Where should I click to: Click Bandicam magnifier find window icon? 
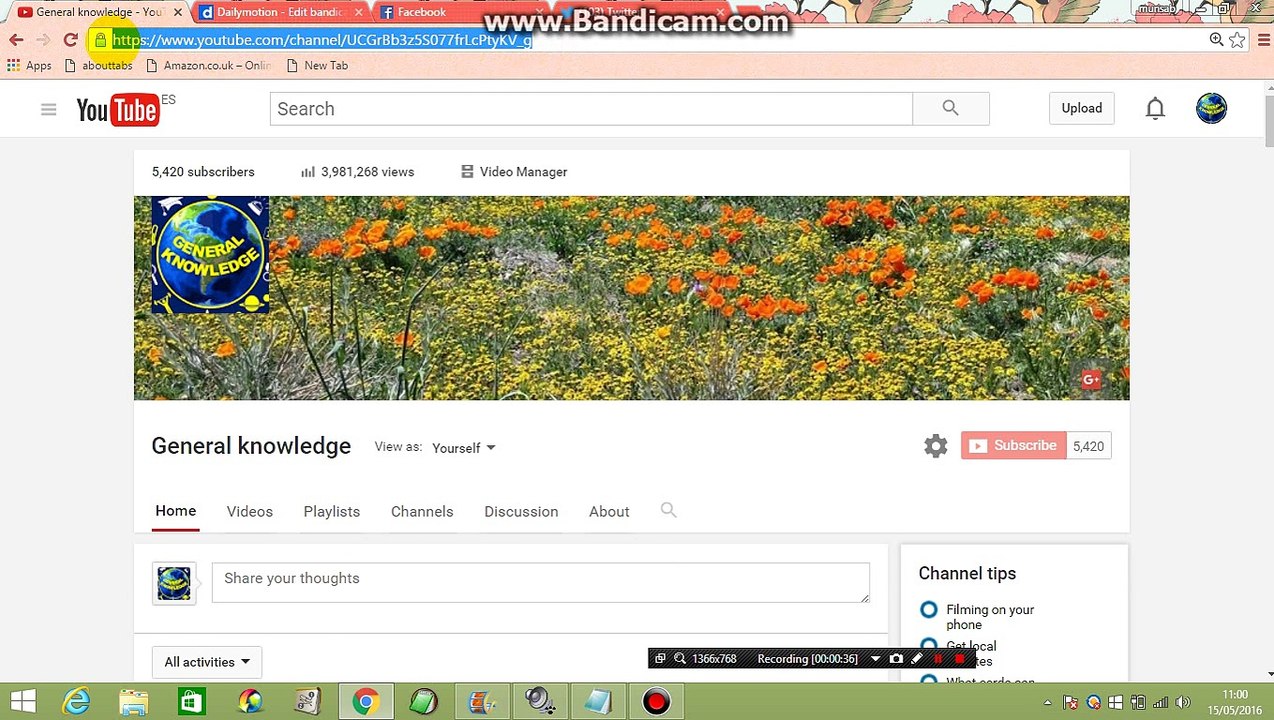click(x=680, y=658)
